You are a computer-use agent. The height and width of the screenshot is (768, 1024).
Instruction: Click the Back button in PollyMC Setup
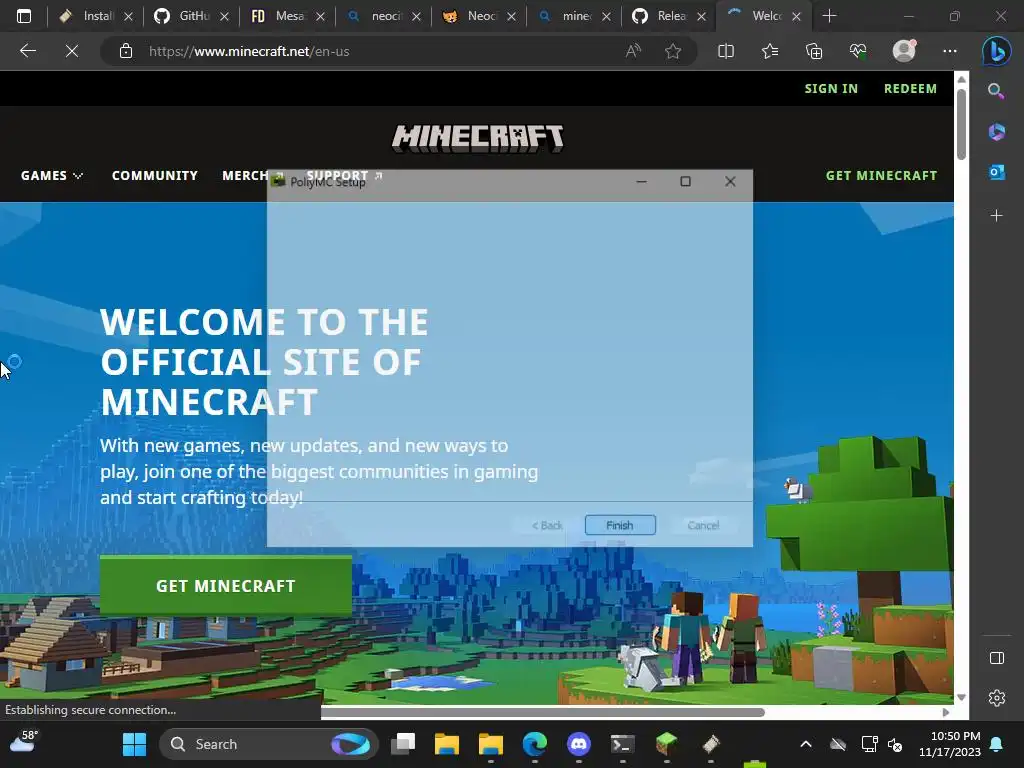(547, 525)
